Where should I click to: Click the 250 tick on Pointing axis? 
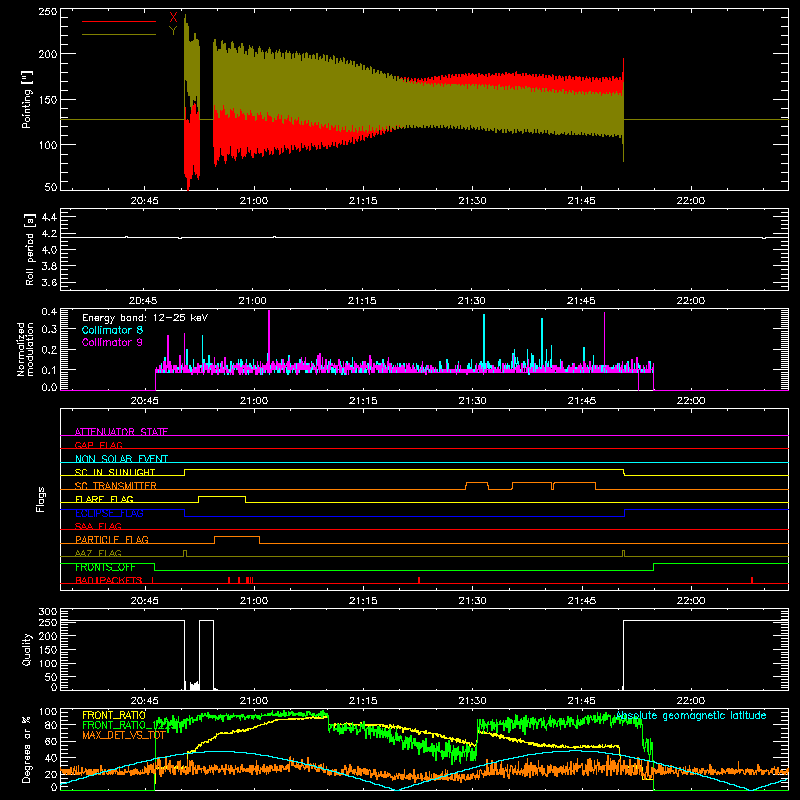point(48,12)
